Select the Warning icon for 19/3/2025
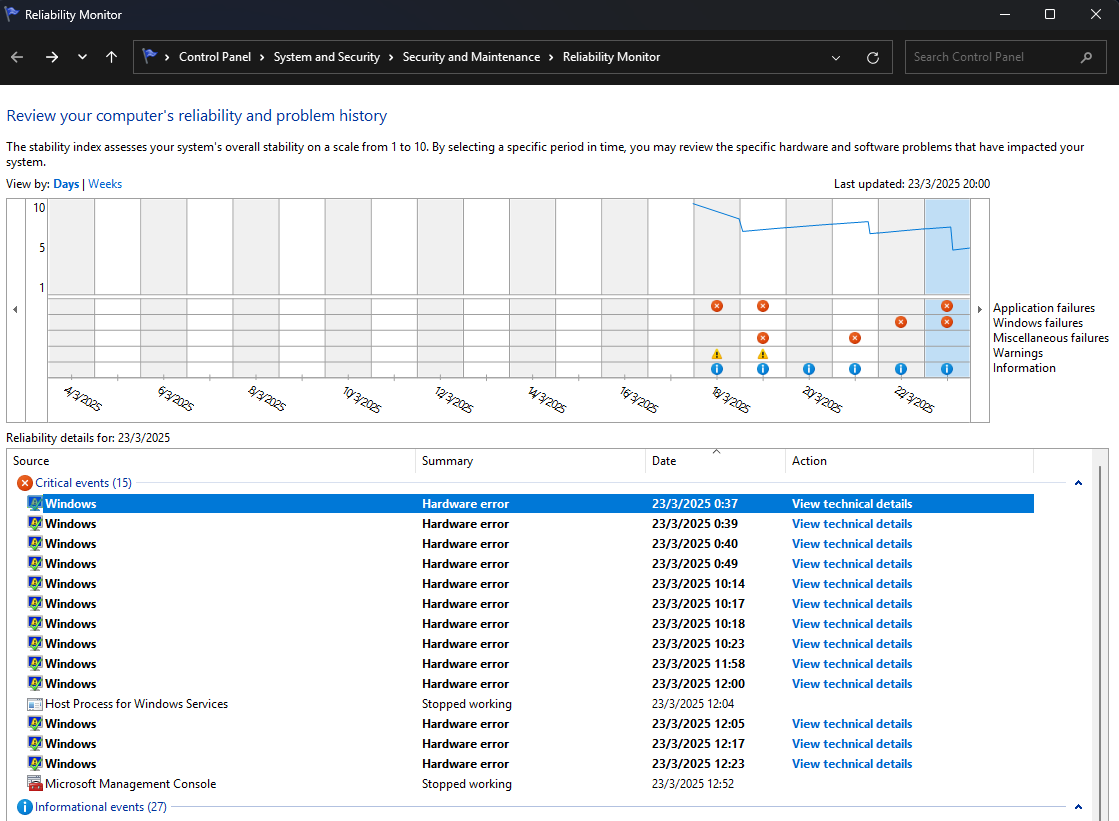 click(763, 354)
